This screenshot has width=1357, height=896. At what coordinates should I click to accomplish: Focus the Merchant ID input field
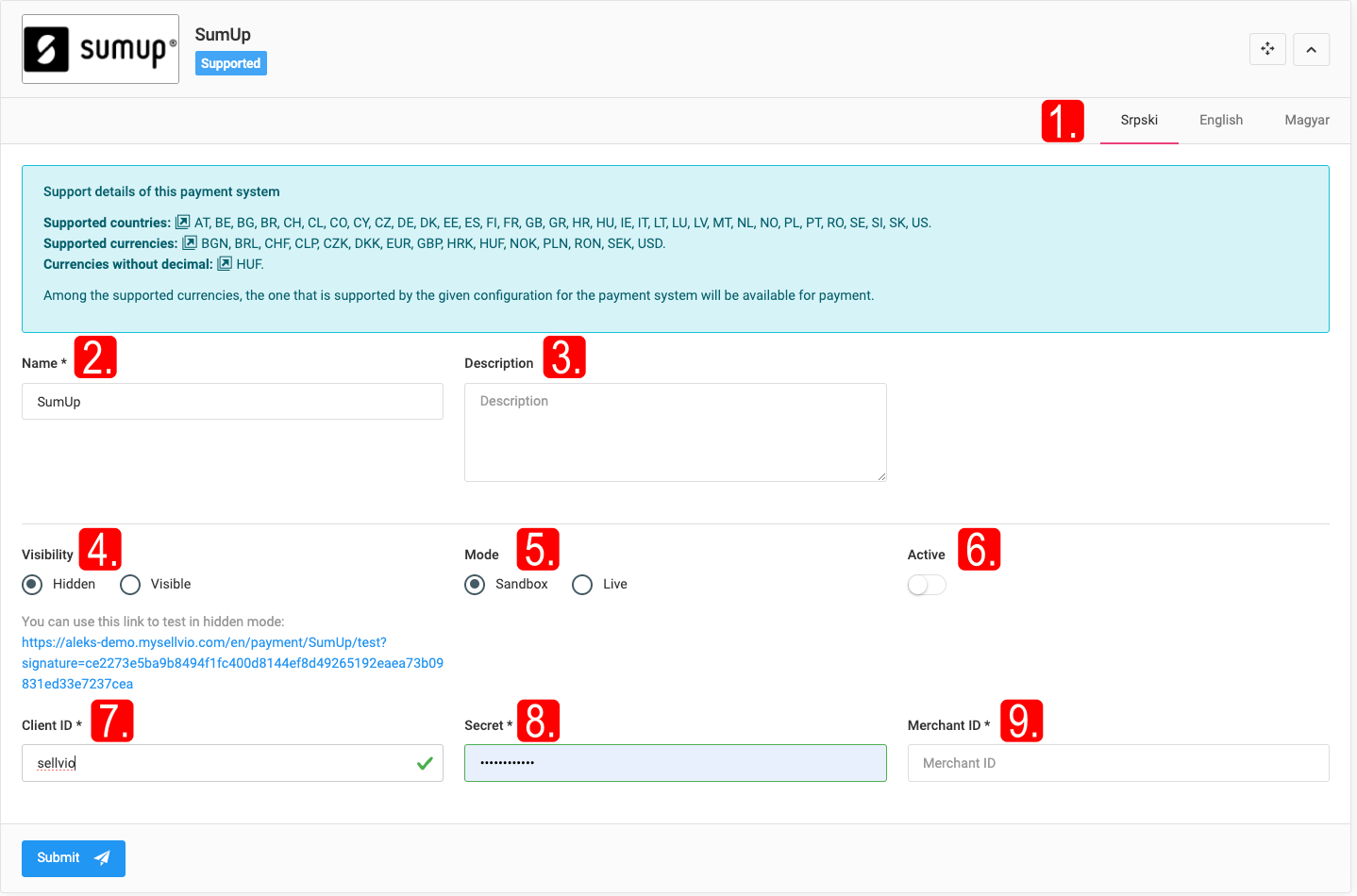[1118, 763]
